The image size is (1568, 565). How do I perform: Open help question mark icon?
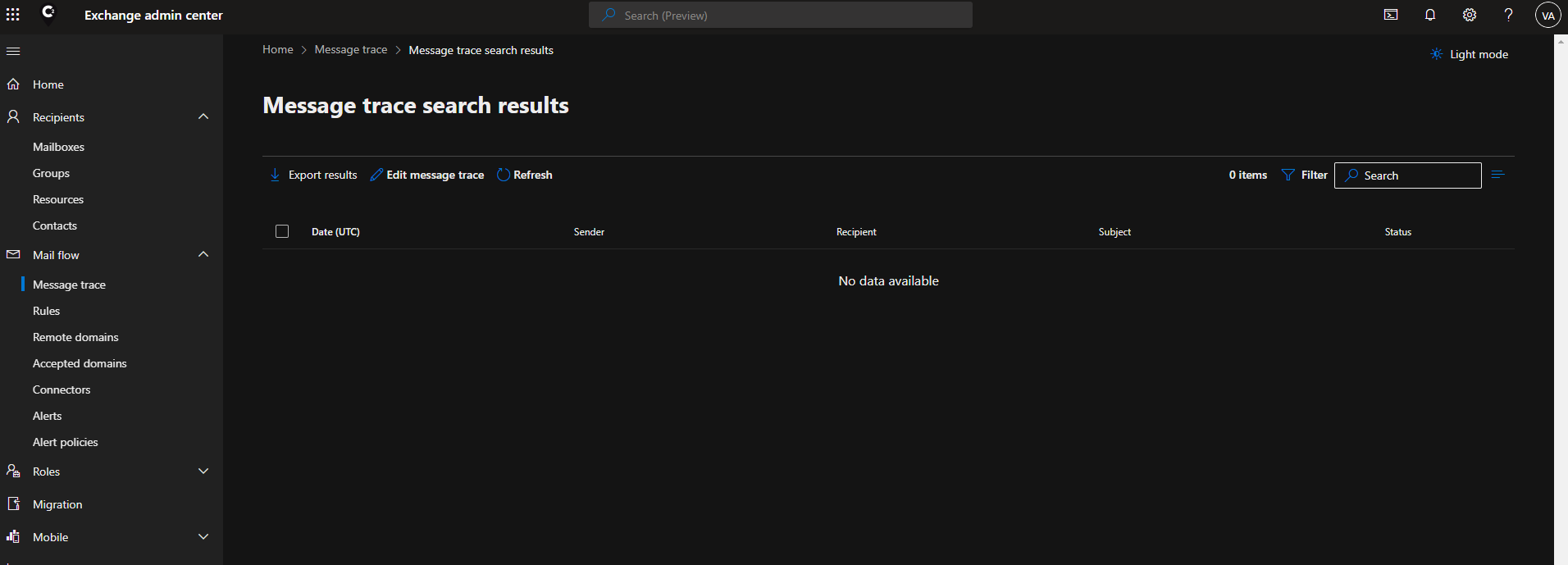[x=1508, y=15]
